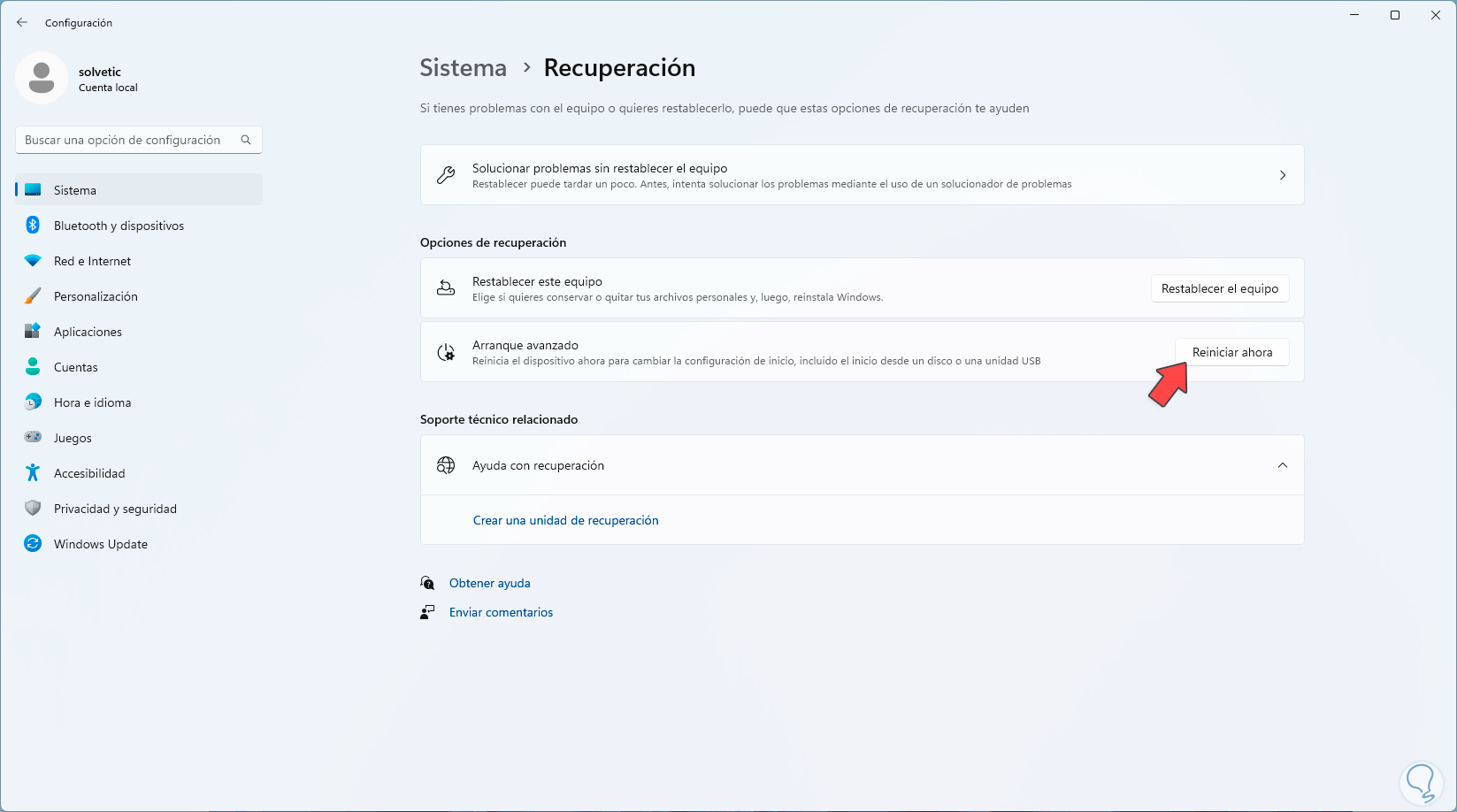
Task: Click the Ayuda con recuperación heading text
Action: (538, 465)
